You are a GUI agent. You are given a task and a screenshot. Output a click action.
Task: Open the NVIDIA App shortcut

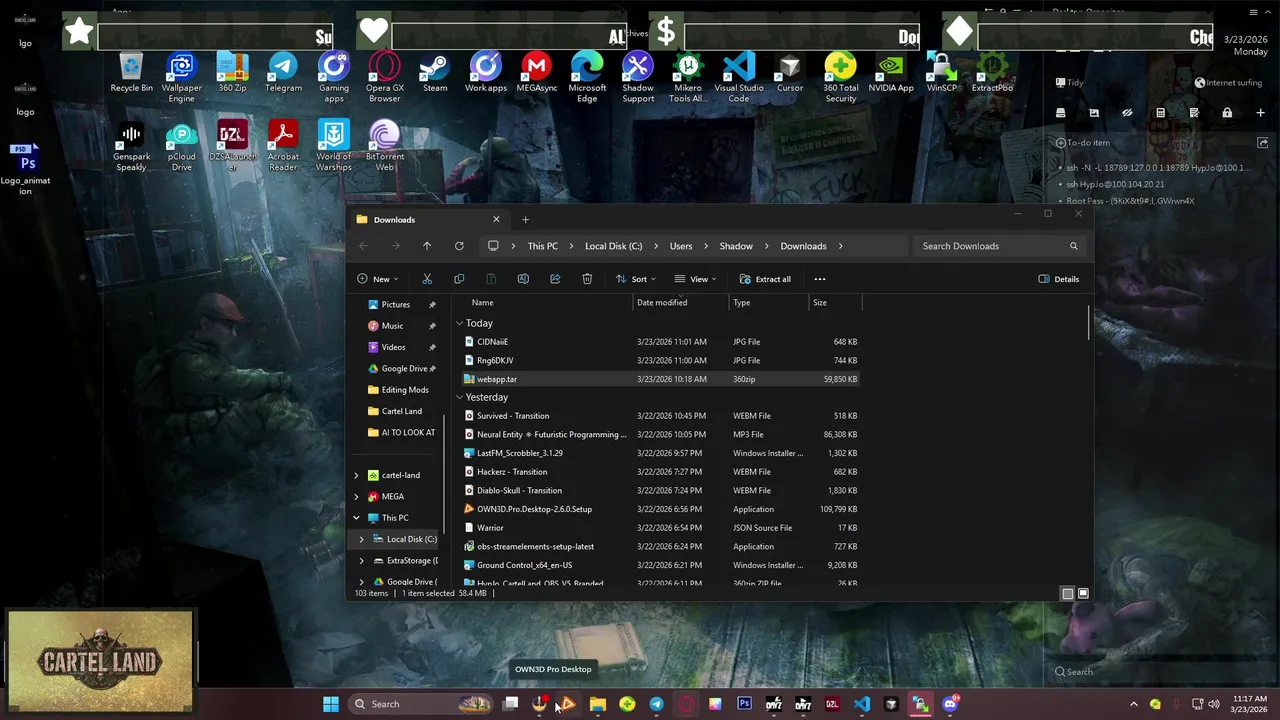coord(891,74)
